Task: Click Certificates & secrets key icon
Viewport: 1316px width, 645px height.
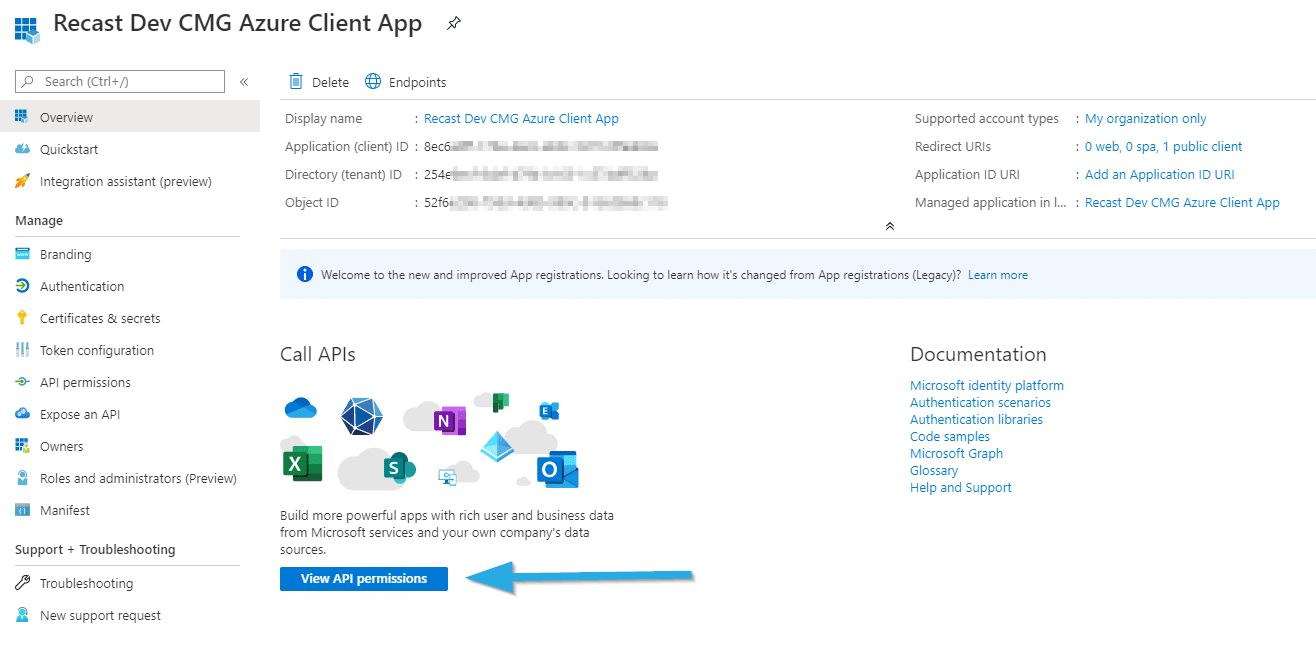Action: [x=22, y=318]
